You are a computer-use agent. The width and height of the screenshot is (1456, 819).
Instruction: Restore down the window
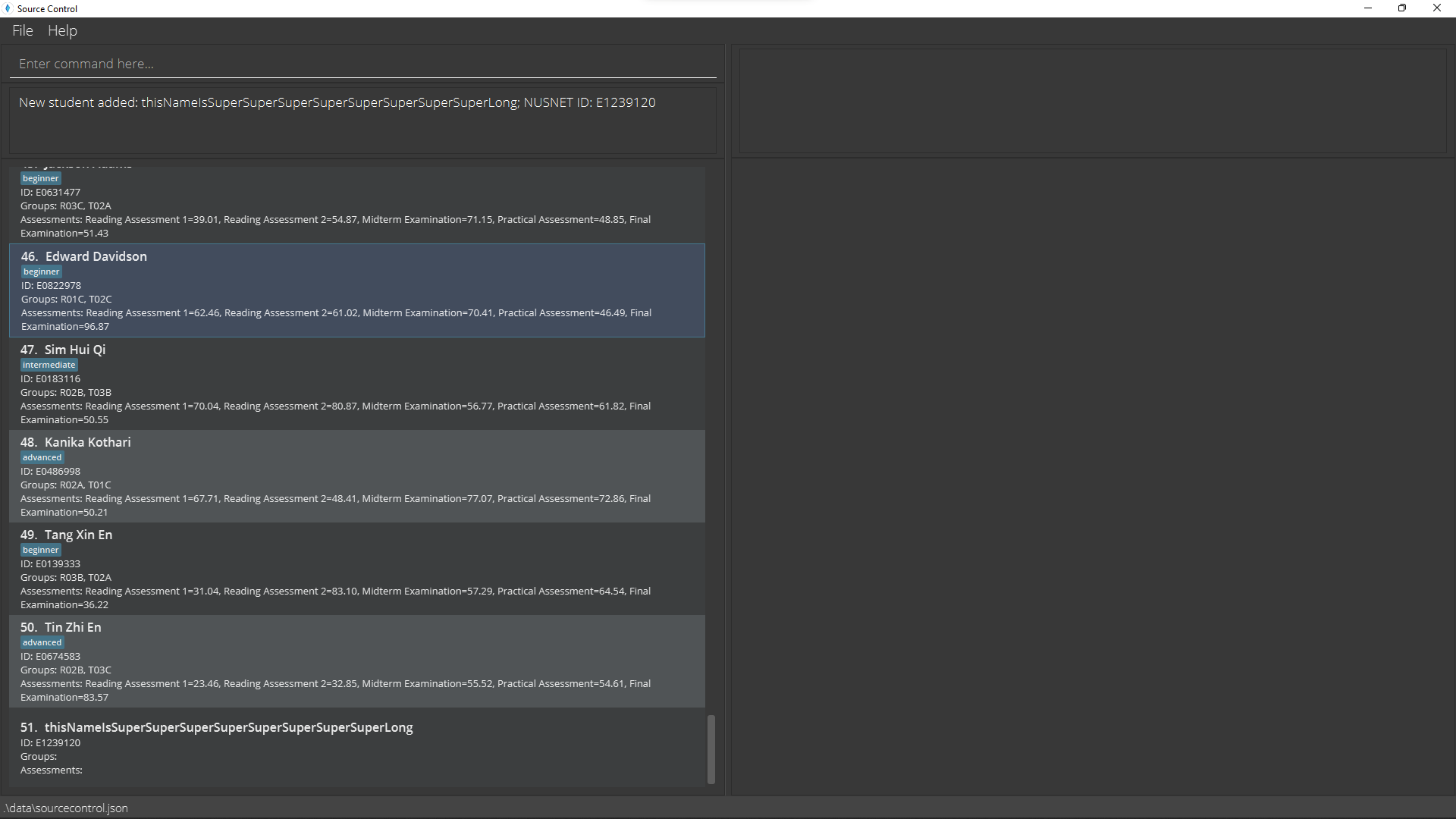coord(1402,8)
